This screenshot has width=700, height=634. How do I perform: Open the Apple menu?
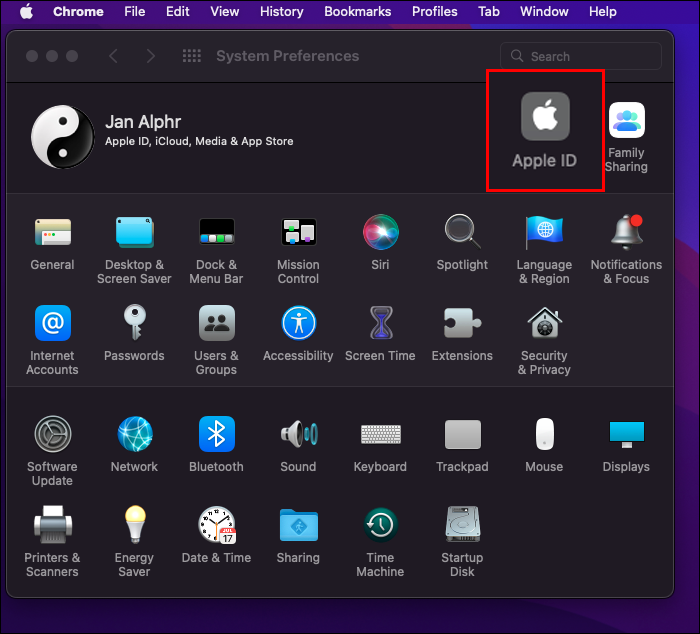click(x=26, y=12)
